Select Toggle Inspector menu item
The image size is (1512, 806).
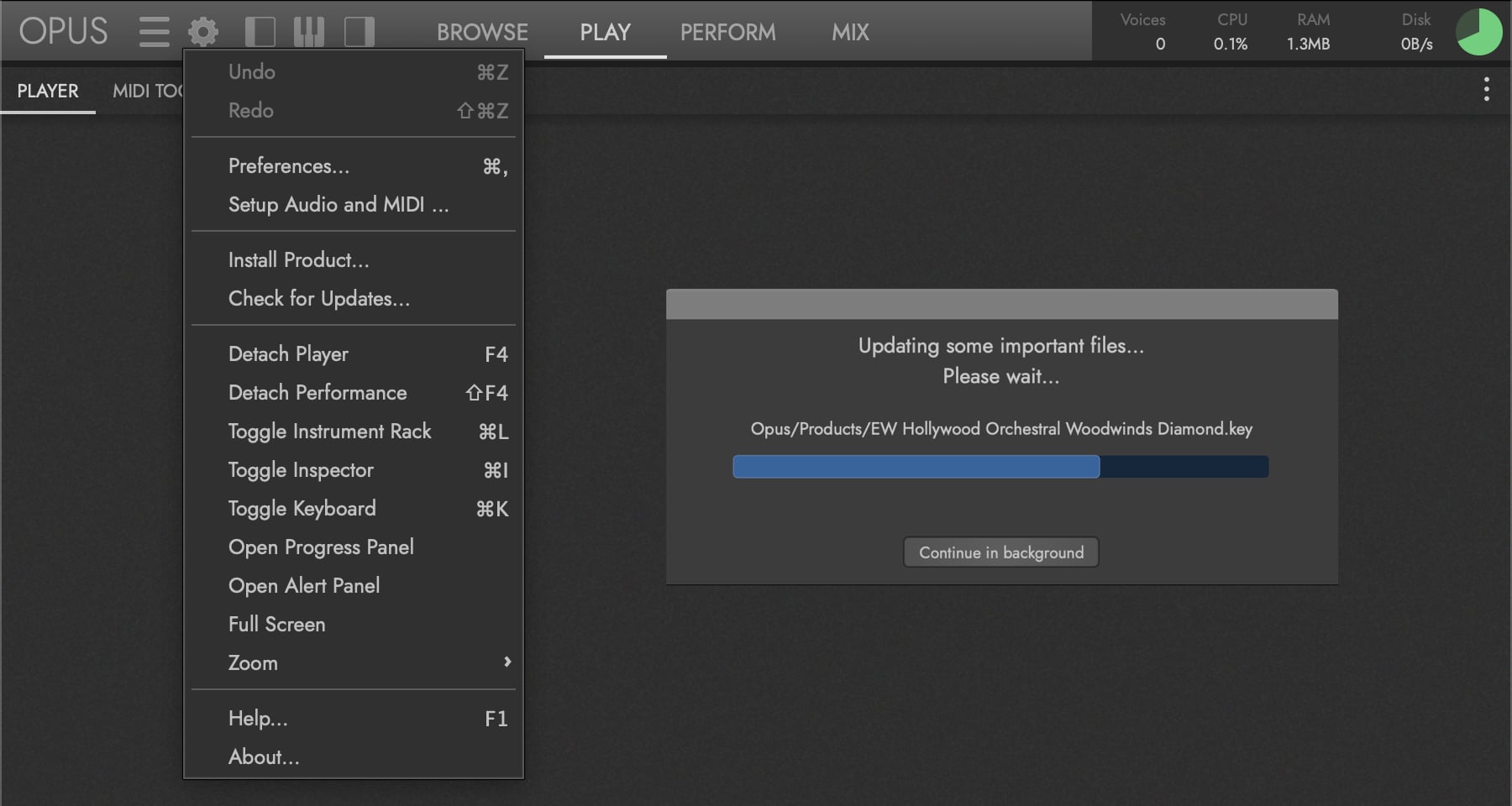coord(354,470)
